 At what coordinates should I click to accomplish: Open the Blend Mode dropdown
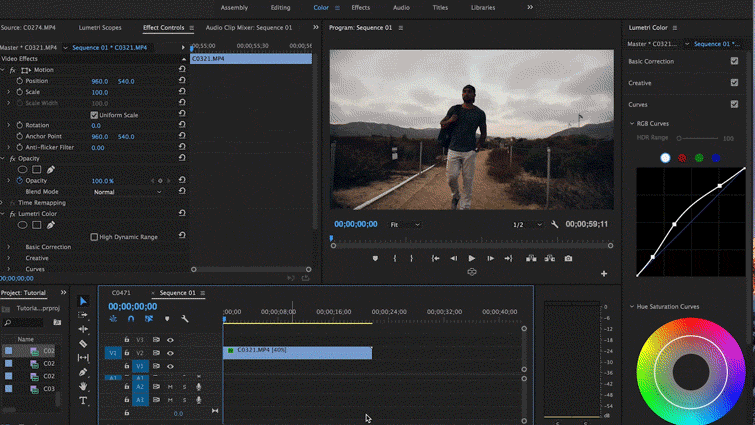[127, 192]
